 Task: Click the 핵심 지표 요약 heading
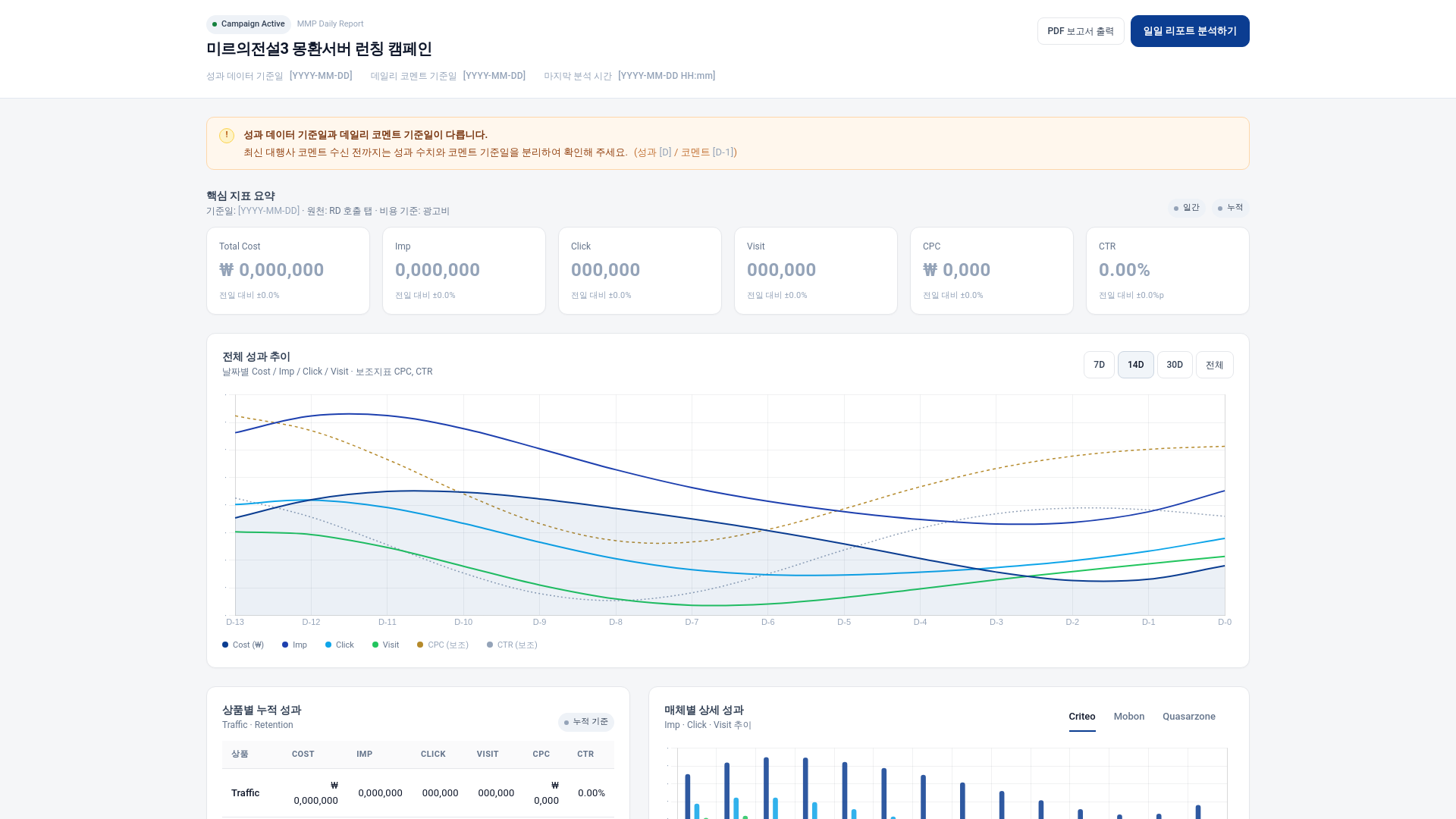[240, 196]
